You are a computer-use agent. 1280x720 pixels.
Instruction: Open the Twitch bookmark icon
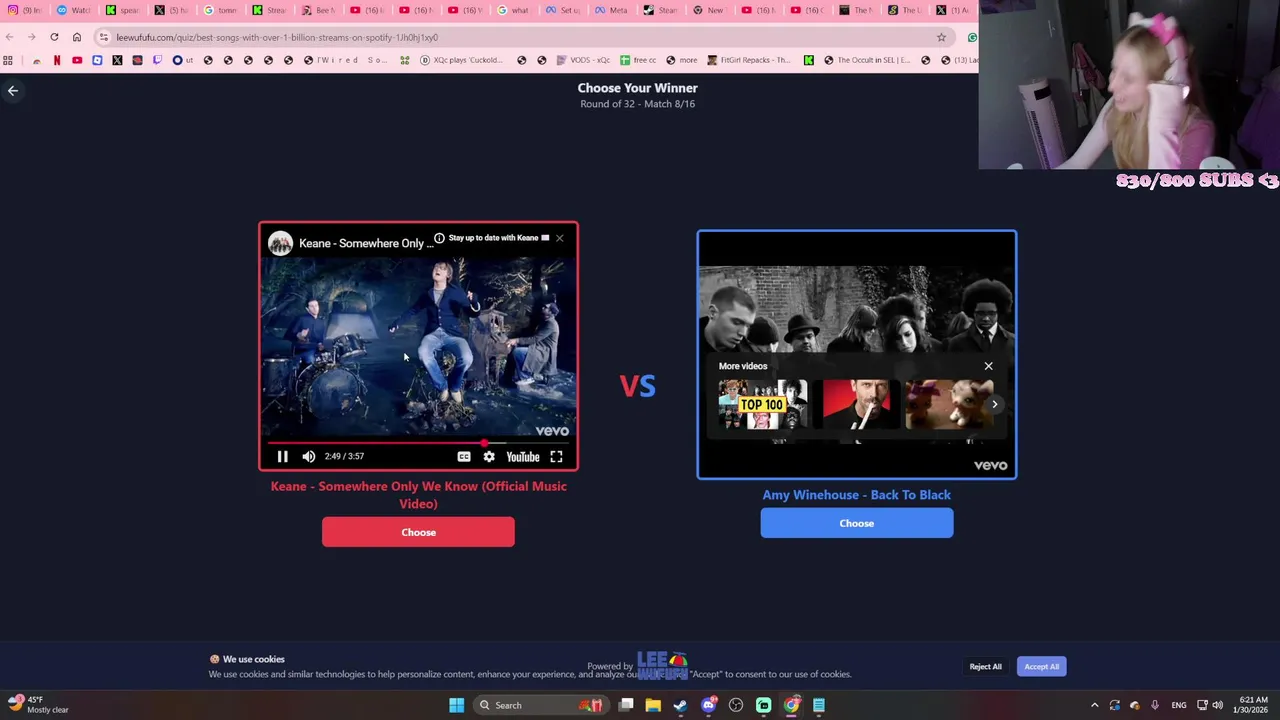point(157,60)
